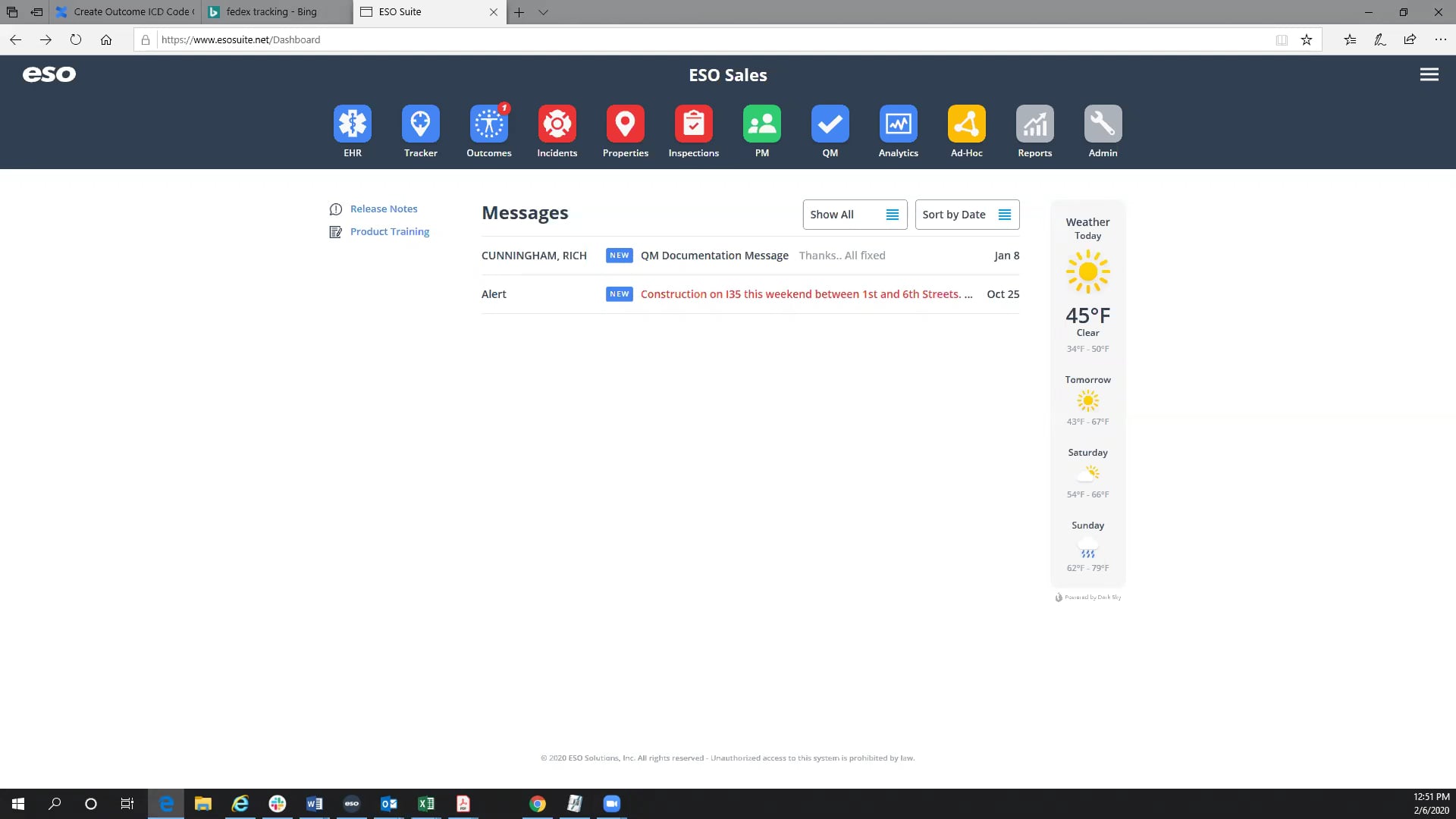Share this page from the browser

tap(1410, 39)
